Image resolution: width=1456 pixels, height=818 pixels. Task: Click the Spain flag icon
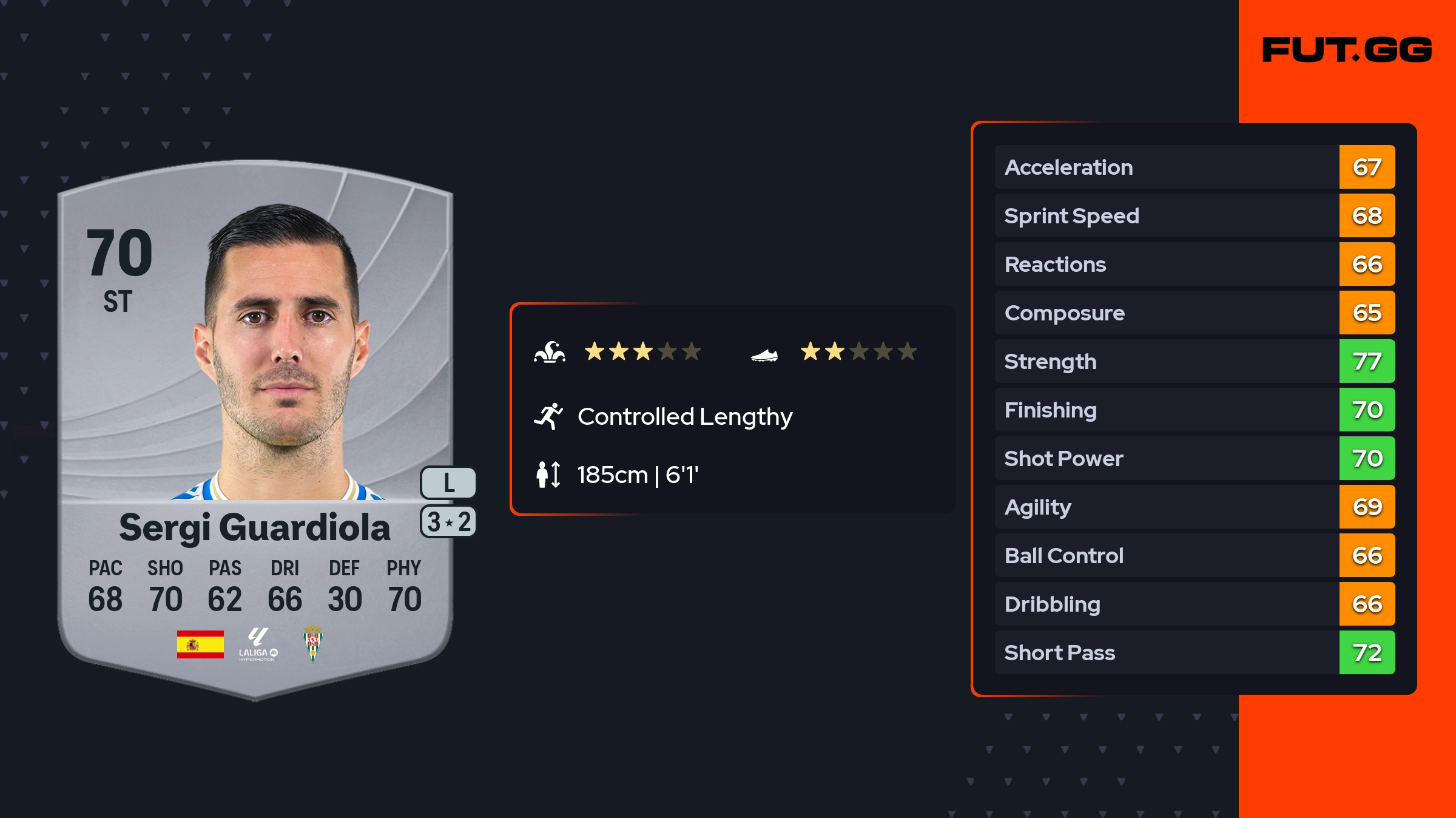point(200,644)
